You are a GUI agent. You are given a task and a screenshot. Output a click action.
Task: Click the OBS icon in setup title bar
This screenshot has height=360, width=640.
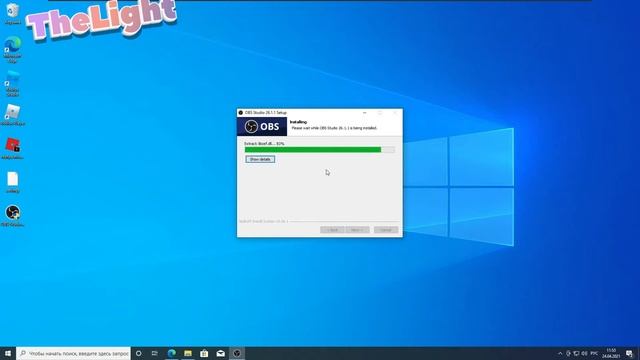click(x=241, y=113)
